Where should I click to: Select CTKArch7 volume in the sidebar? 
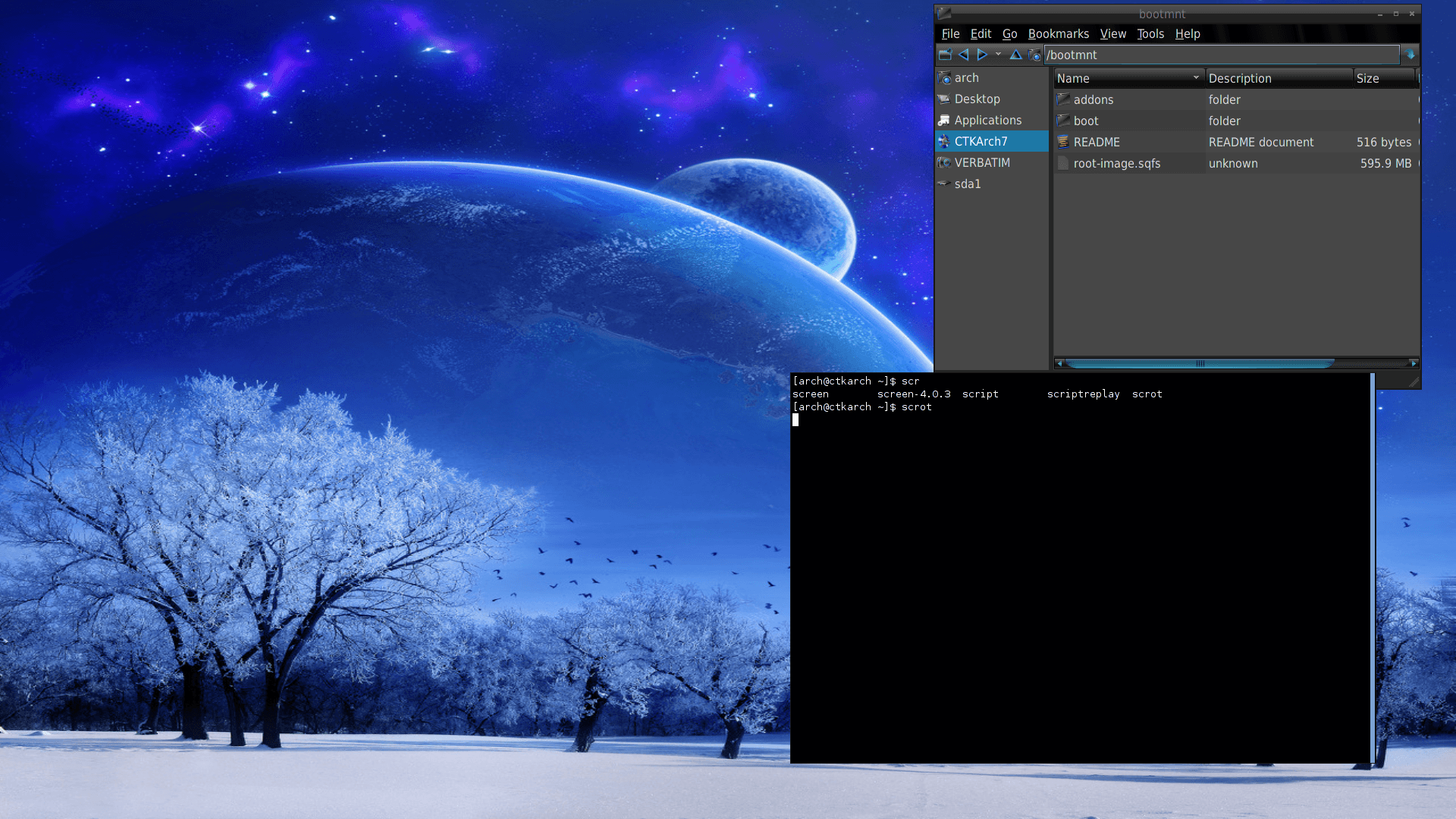coord(992,141)
